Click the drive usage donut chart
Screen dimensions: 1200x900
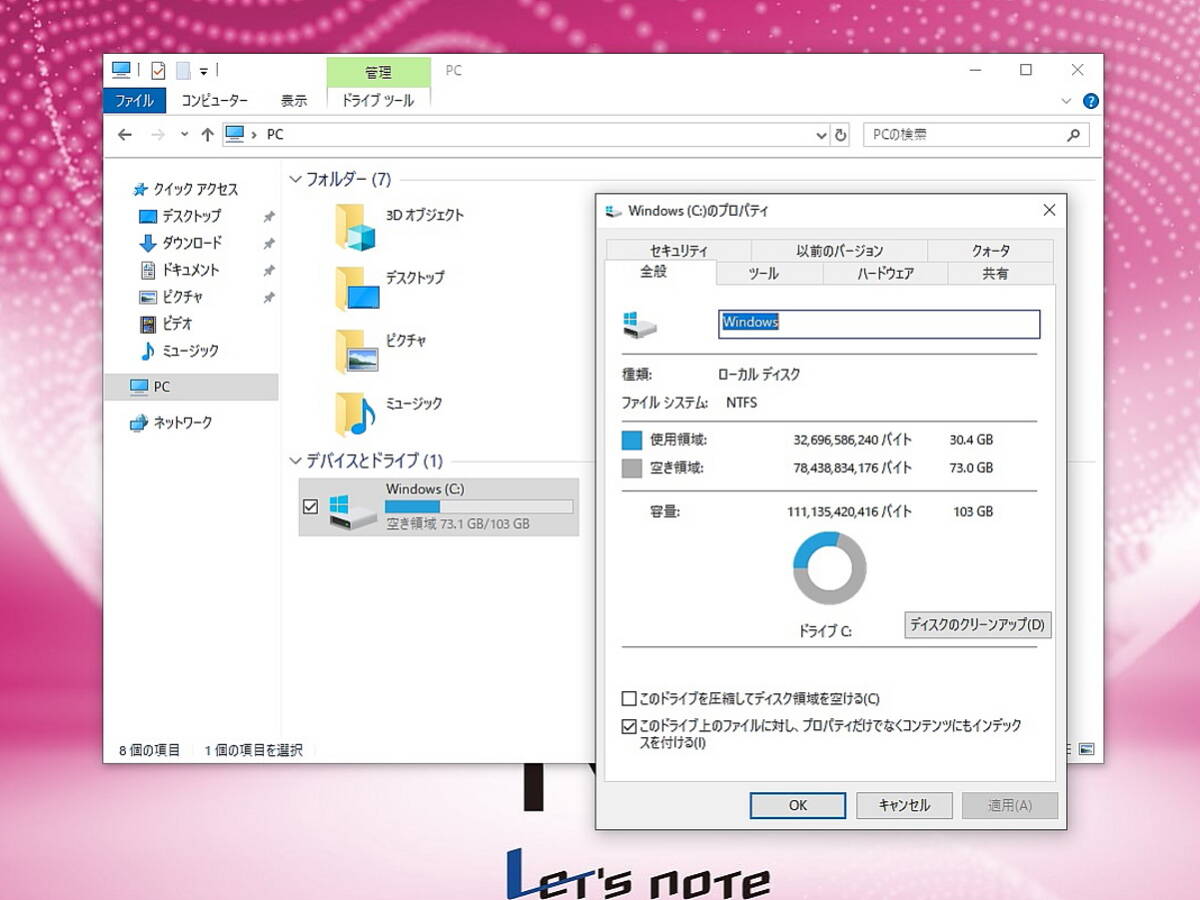pyautogui.click(x=829, y=568)
